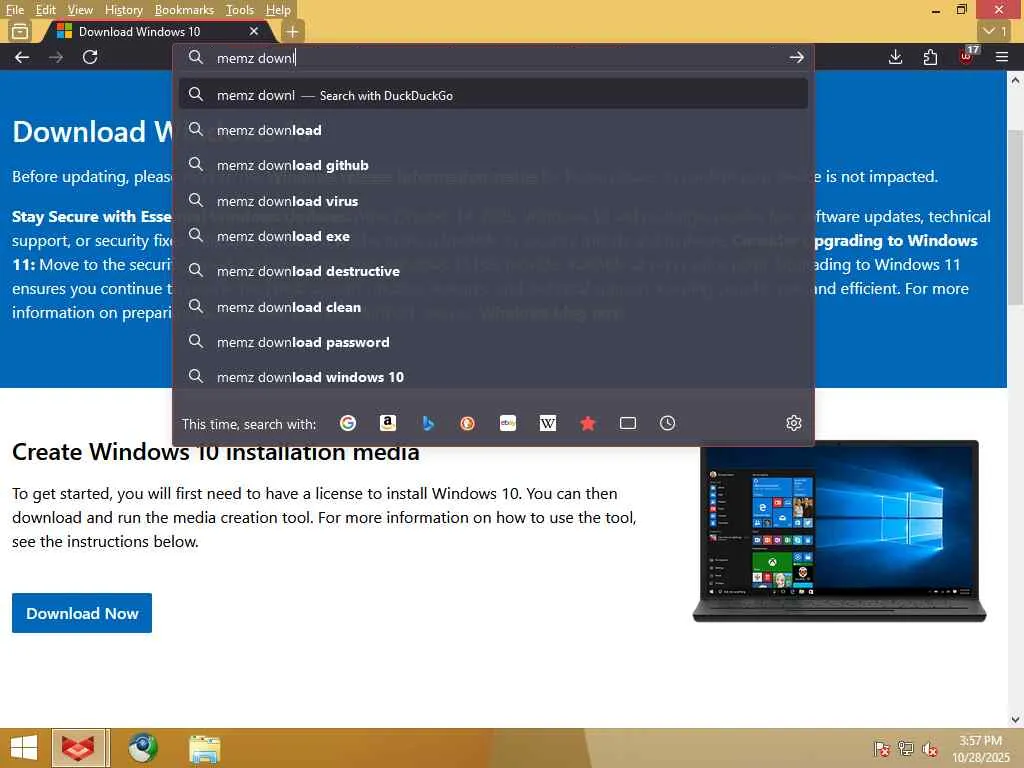Open the View menu

[80, 10]
